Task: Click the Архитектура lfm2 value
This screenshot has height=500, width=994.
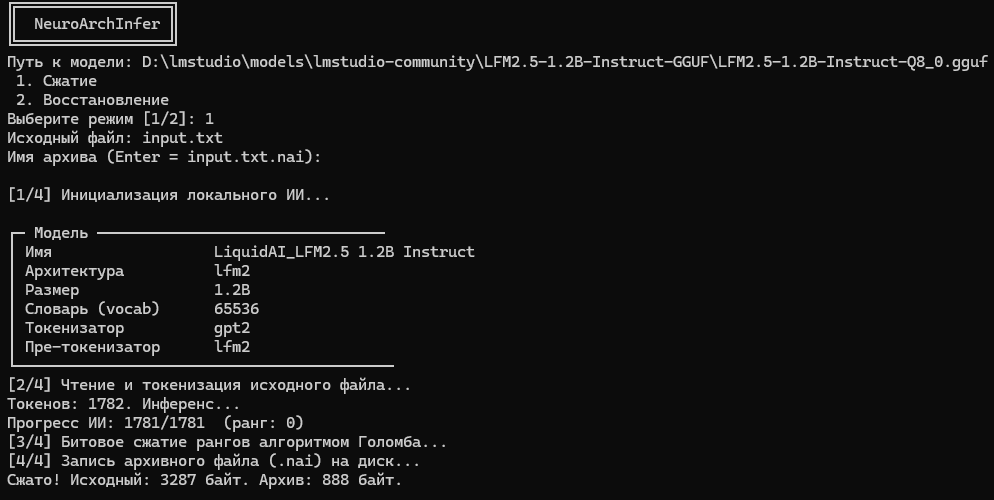Action: coord(232,271)
